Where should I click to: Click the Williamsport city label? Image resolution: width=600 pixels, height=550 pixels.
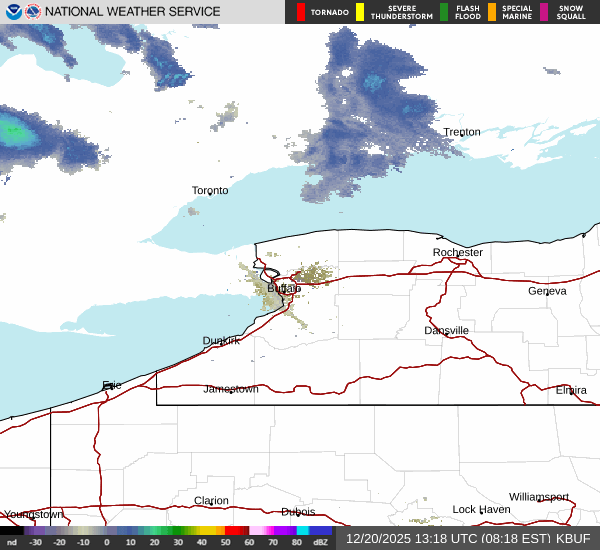[x=538, y=497]
